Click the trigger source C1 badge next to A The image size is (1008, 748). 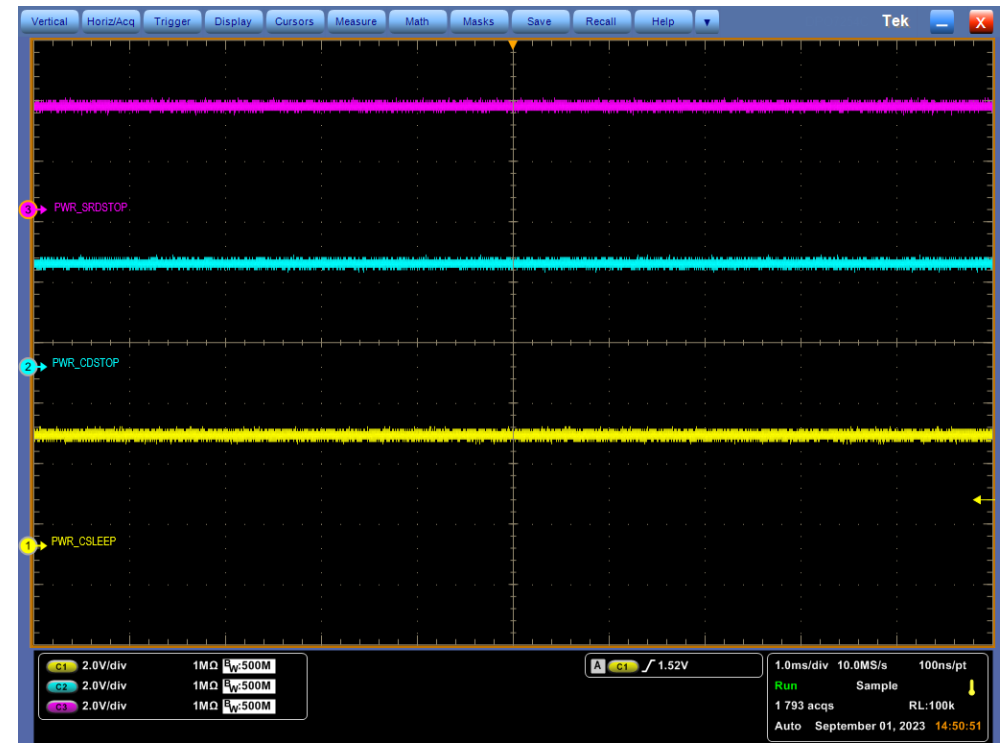624,665
